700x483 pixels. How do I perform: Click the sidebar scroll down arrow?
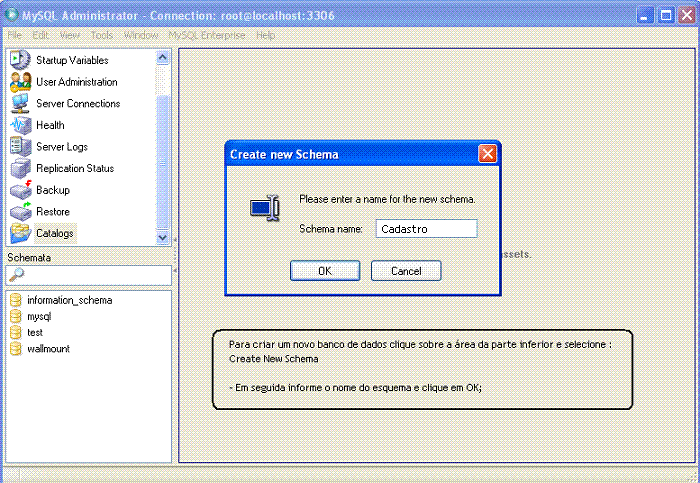(162, 237)
